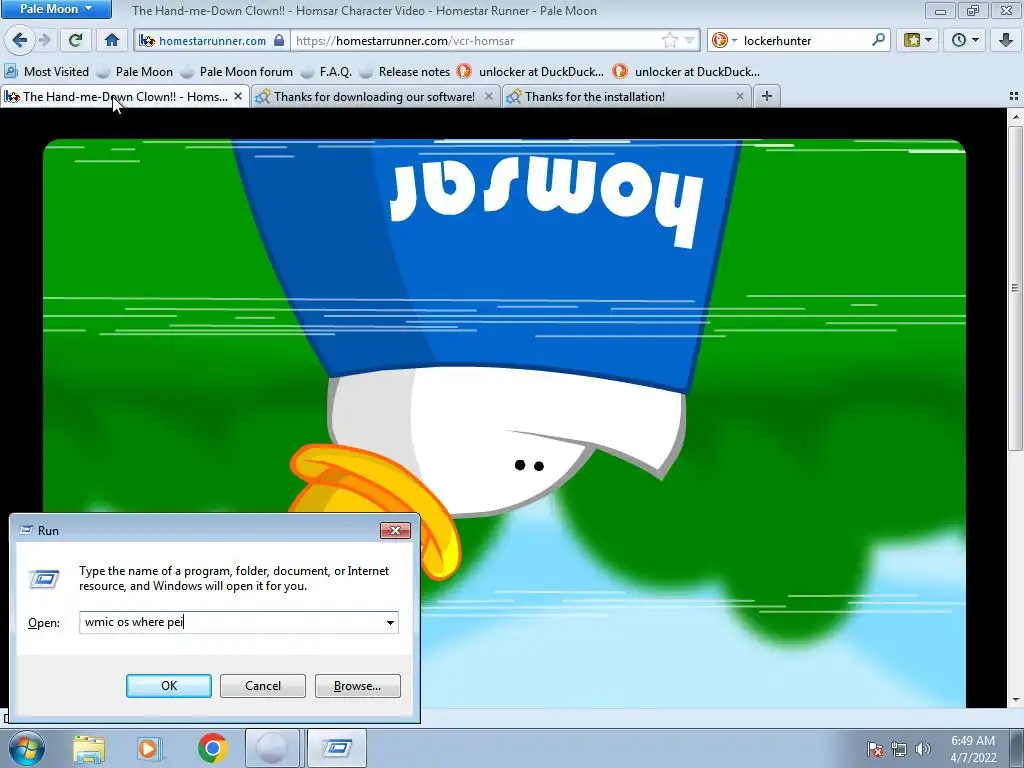Click the tab groups grid icon
1024x768 pixels.
coord(1014,96)
